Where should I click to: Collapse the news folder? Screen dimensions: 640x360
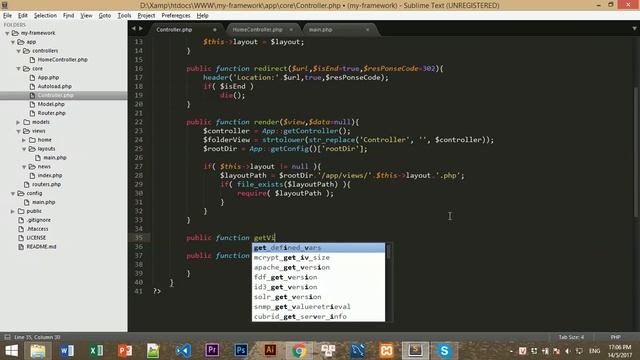click(24, 167)
